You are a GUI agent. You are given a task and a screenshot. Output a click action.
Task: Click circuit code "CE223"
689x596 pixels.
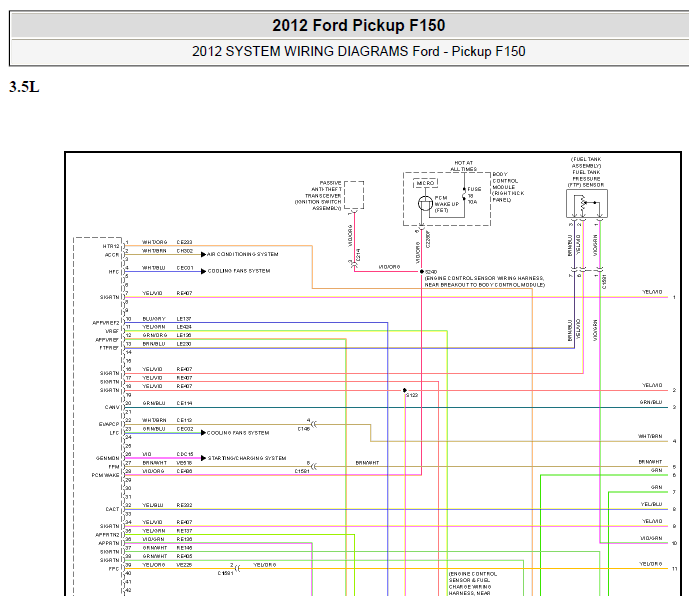click(185, 242)
